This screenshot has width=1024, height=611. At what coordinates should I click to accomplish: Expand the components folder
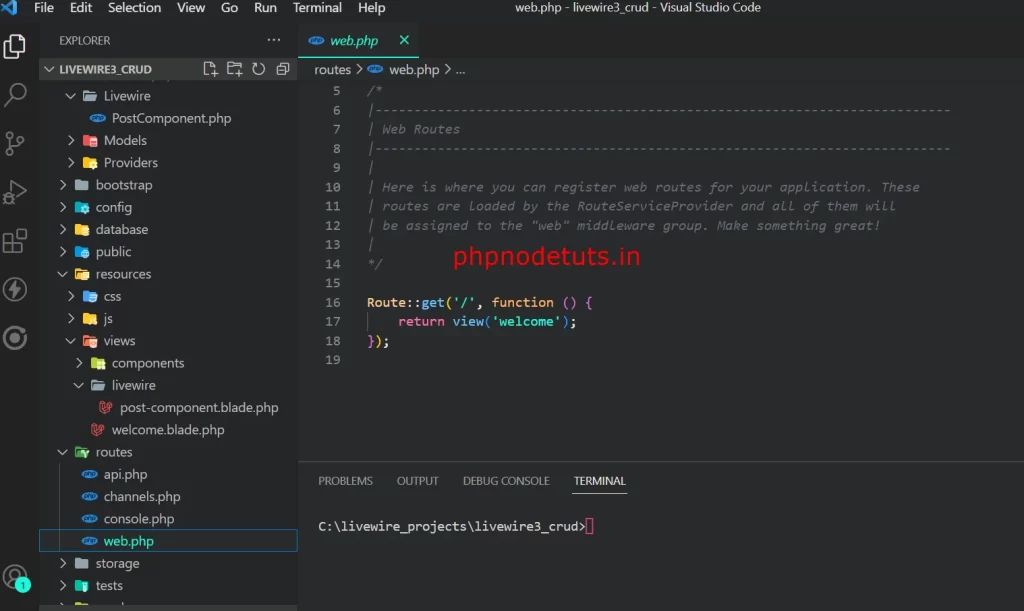click(78, 363)
